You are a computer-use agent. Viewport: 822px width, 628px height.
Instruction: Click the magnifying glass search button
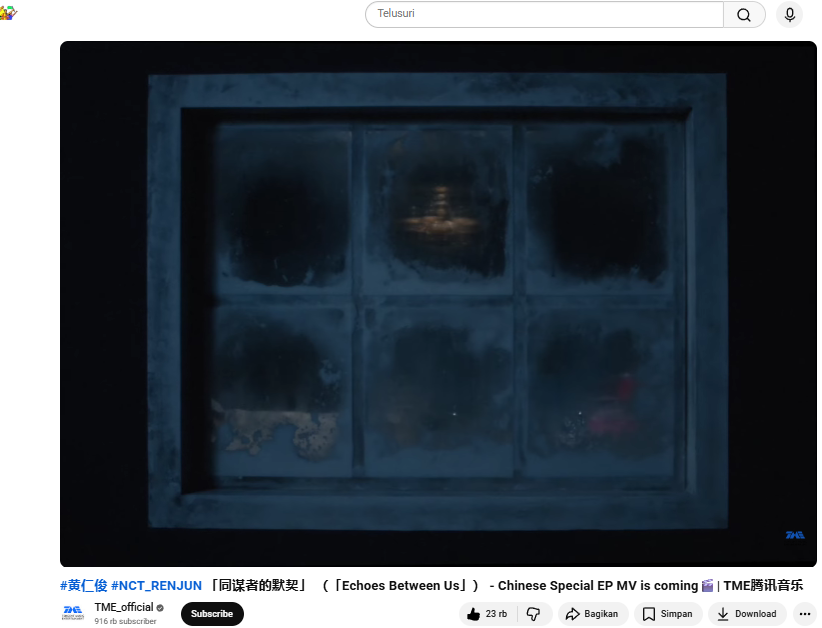pos(744,15)
